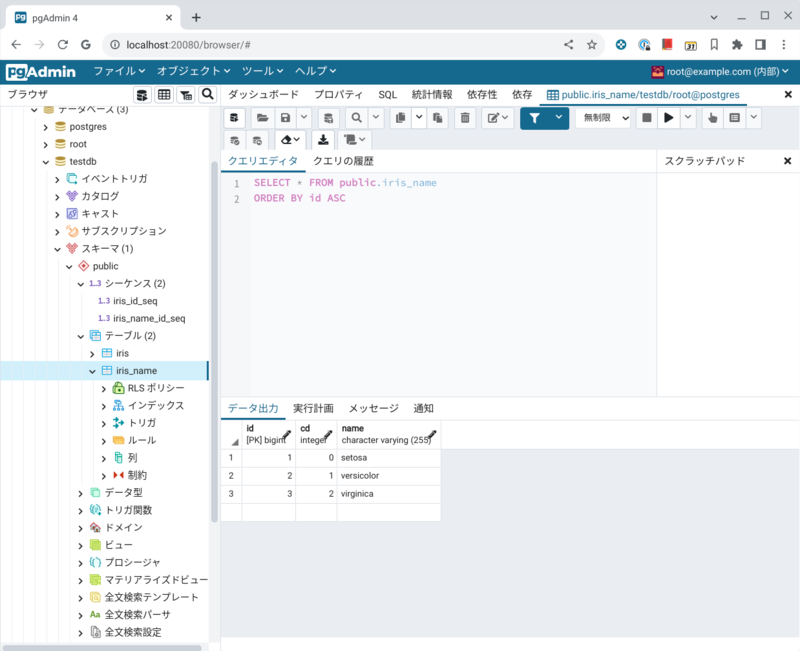Screen dimensions: 800x651
Task: Open the row limit 無制限 dropdown
Action: click(x=603, y=118)
